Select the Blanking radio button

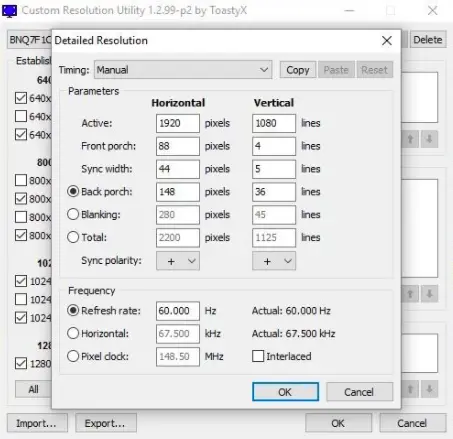73,214
